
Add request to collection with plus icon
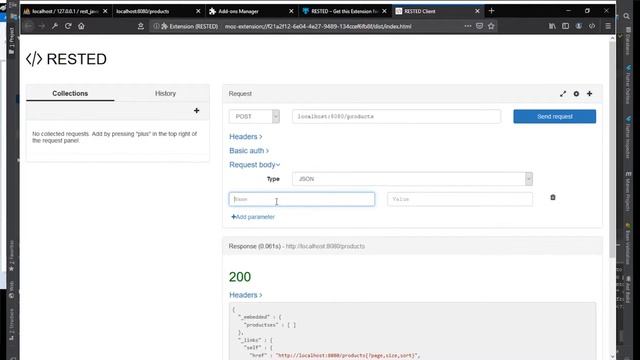(x=589, y=94)
